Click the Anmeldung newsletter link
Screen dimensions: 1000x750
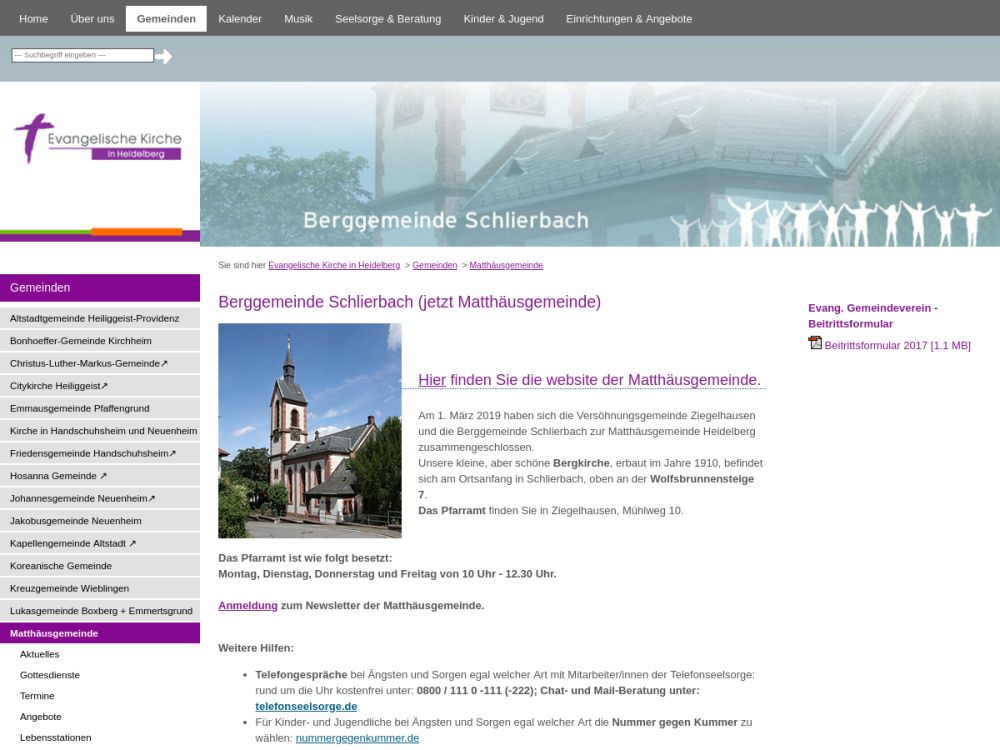click(248, 605)
